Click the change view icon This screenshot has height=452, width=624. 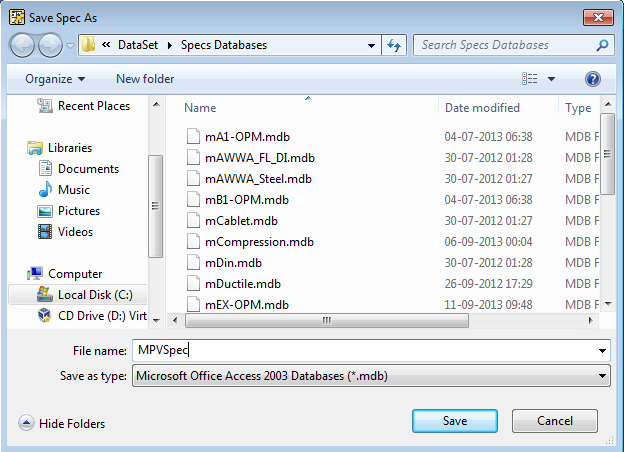529,79
